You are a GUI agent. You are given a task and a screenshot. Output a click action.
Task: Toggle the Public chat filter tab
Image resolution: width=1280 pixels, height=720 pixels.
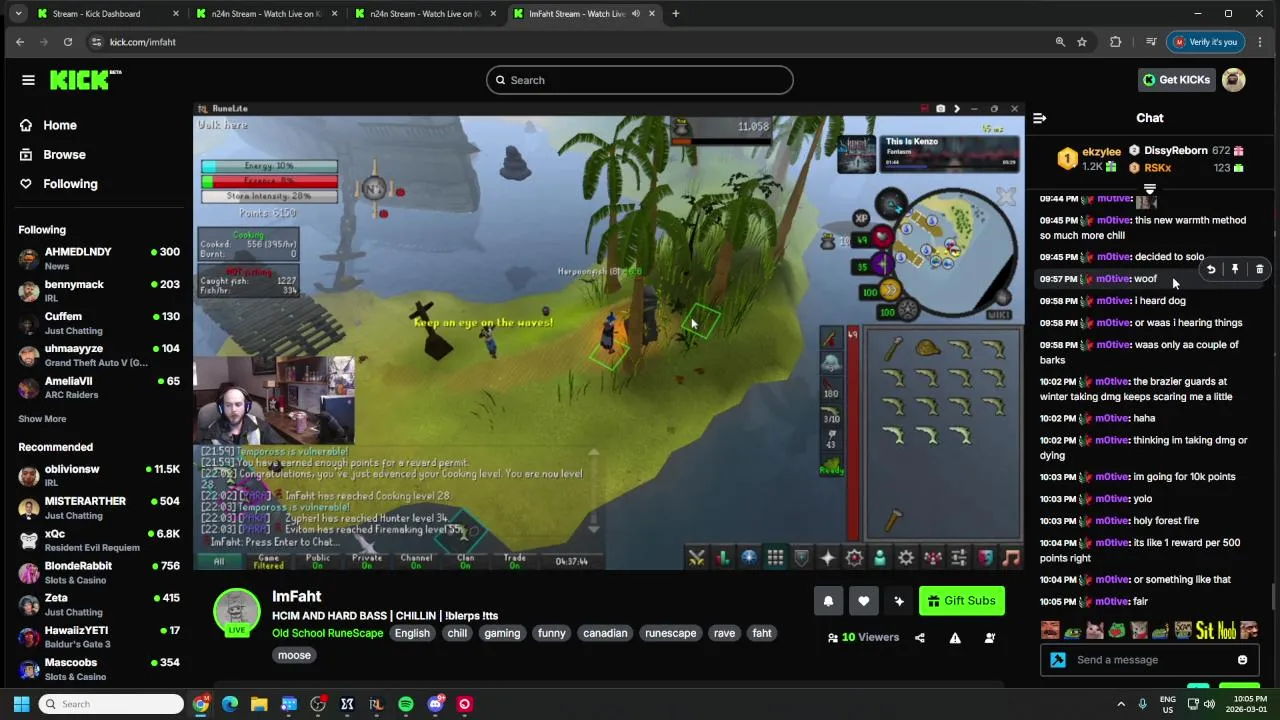[x=318, y=561]
